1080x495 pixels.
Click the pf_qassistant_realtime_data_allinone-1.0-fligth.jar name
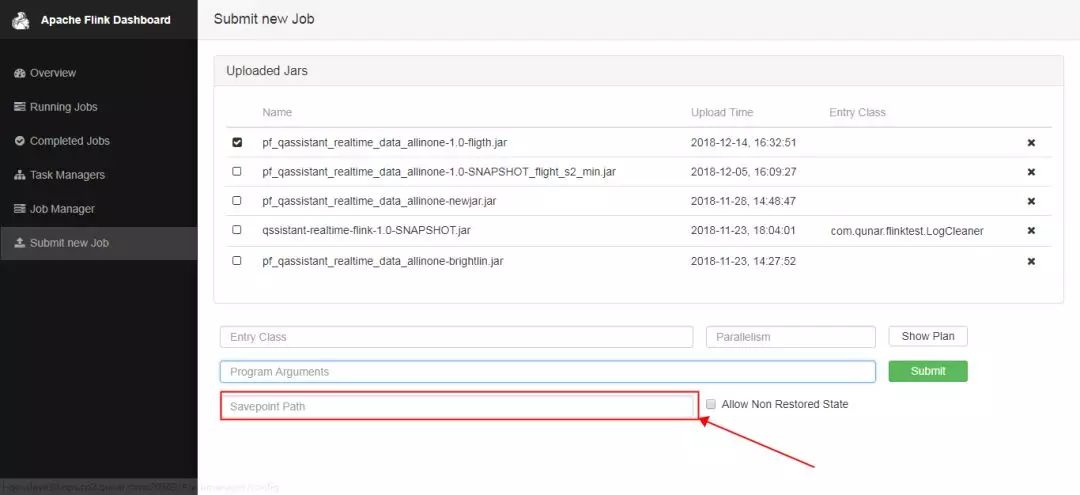[x=385, y=143]
